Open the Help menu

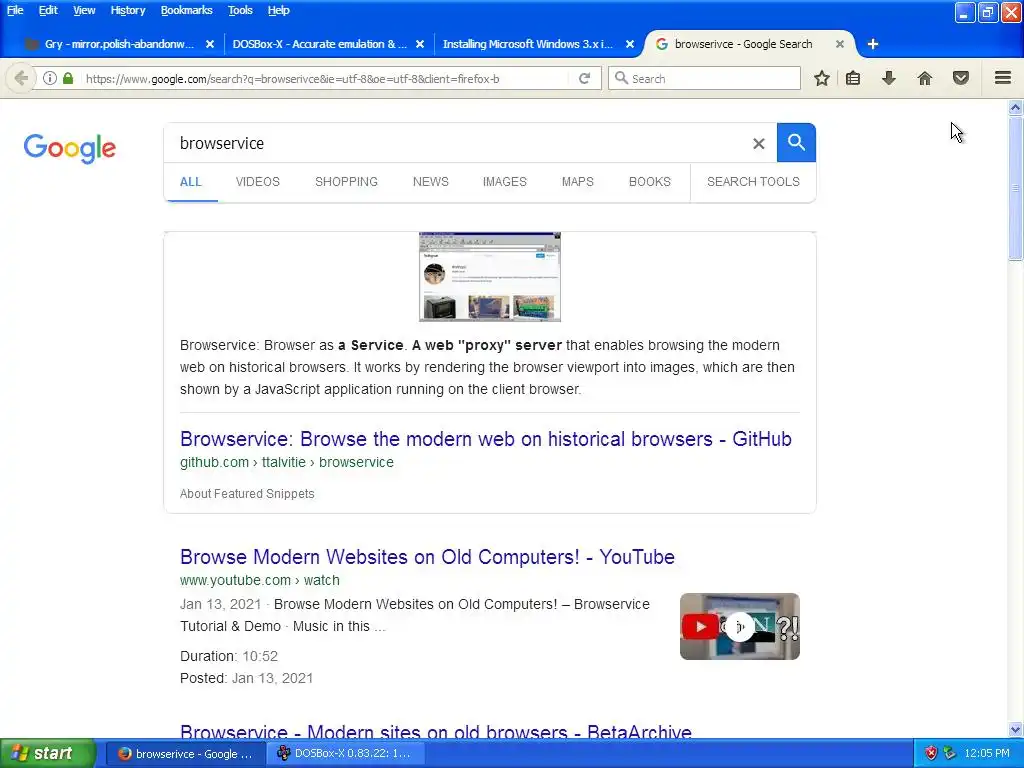point(278,10)
